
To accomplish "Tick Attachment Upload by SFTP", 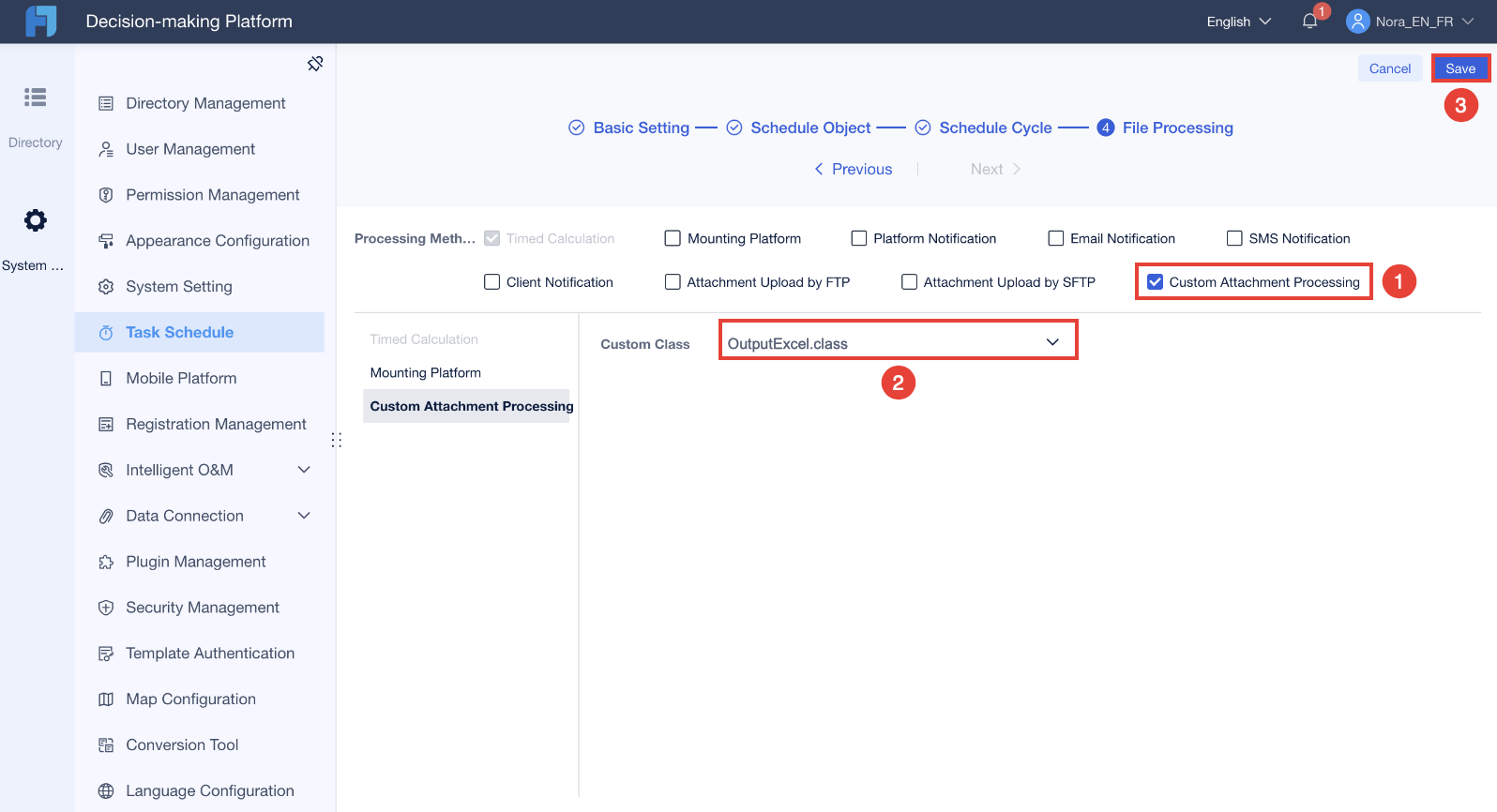I will click(x=909, y=282).
